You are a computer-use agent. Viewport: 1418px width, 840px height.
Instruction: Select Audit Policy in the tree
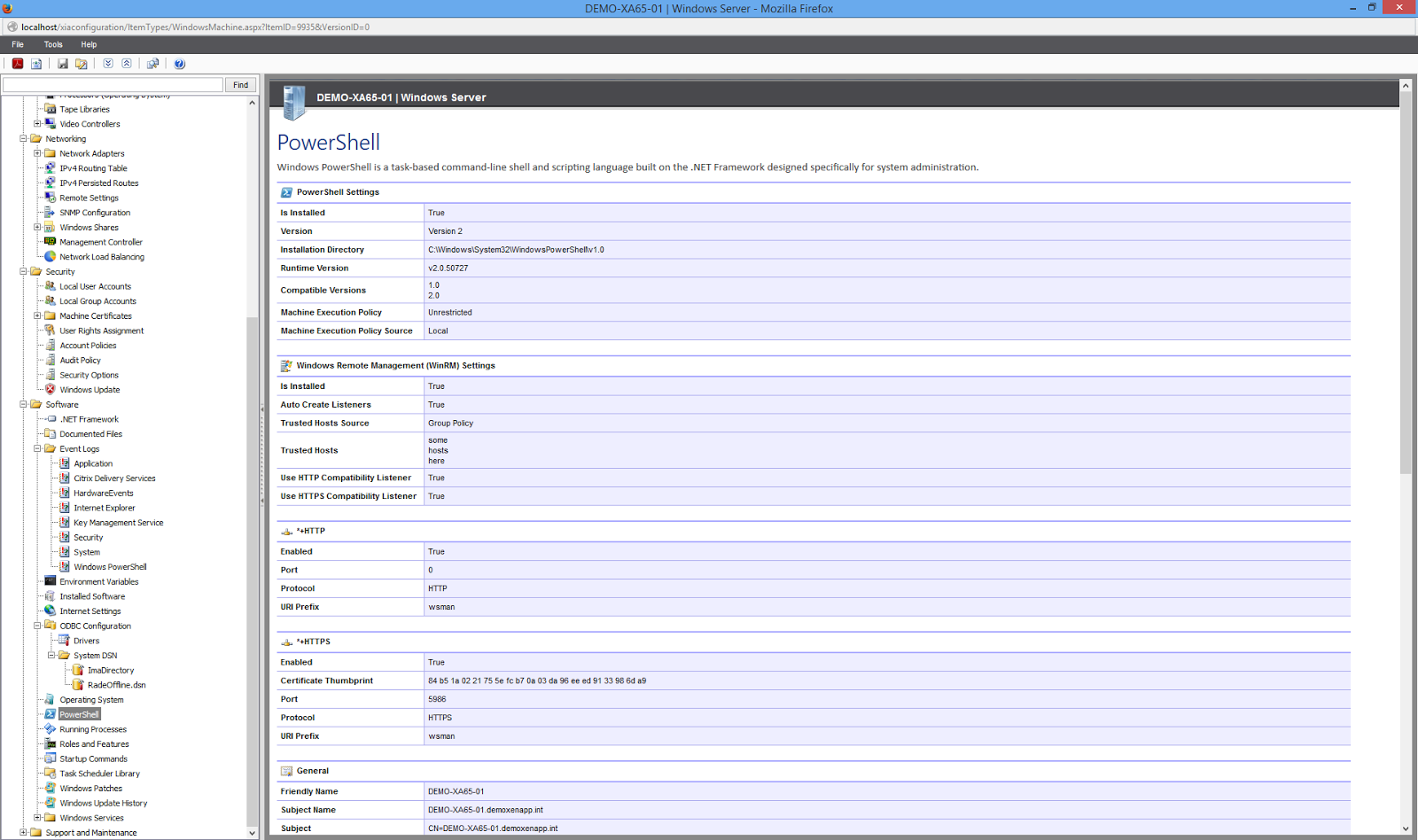pyautogui.click(x=80, y=361)
